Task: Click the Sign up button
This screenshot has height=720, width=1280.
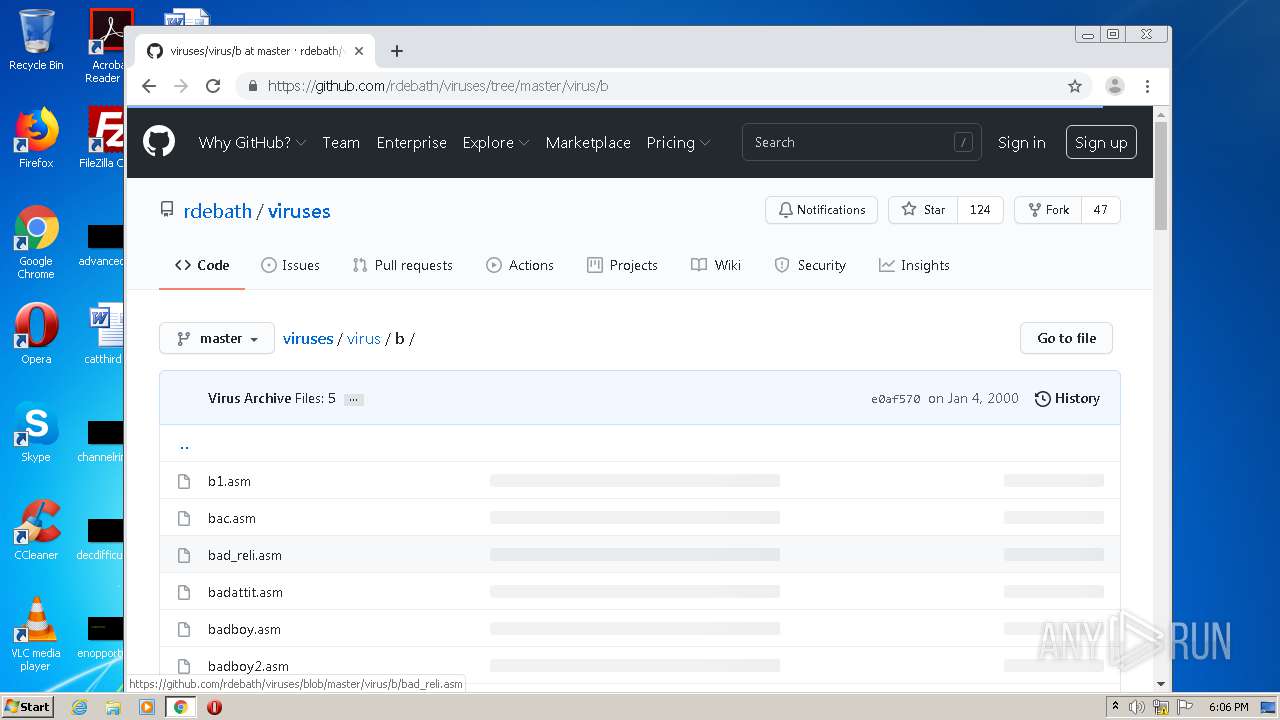Action: [x=1101, y=142]
